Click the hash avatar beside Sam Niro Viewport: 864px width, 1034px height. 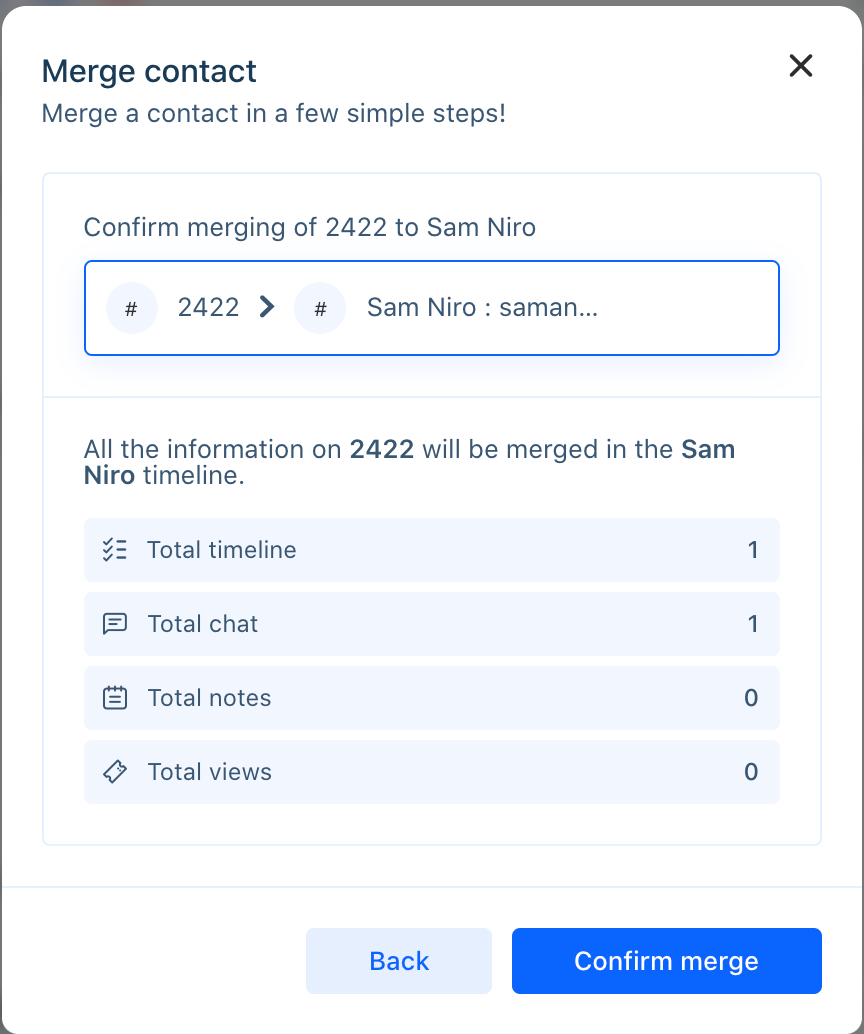[320, 308]
